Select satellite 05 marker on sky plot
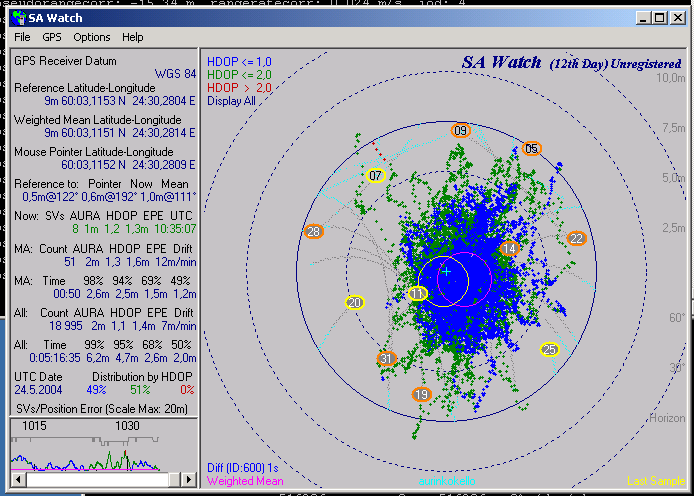The width and height of the screenshot is (694, 496). pos(532,148)
